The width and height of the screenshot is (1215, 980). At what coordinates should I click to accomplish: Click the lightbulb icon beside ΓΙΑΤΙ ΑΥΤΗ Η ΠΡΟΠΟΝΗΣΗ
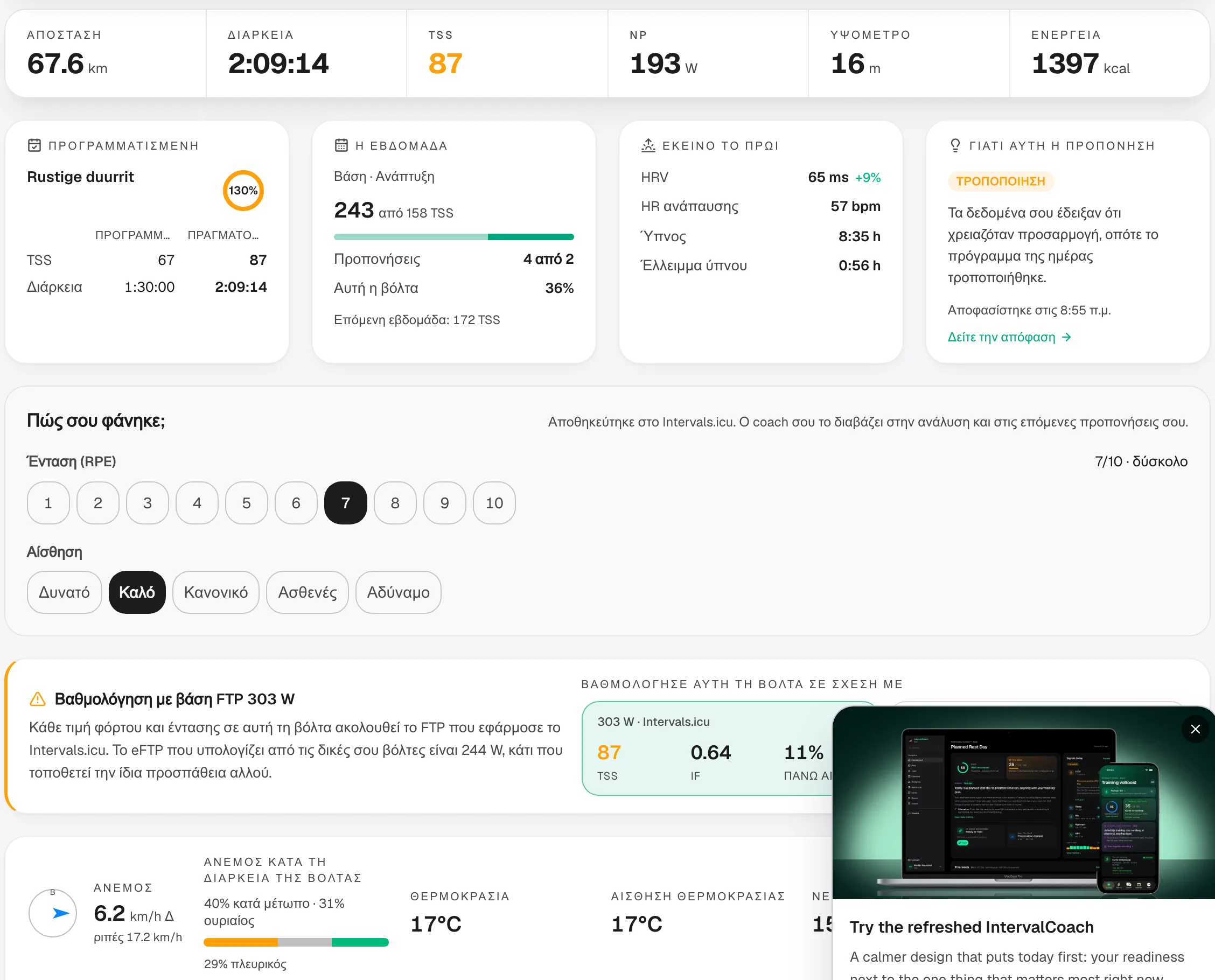955,145
